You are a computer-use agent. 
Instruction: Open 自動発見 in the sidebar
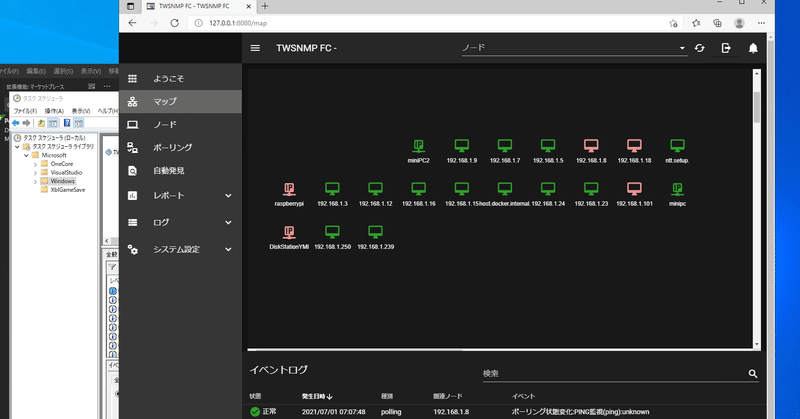(x=180, y=170)
